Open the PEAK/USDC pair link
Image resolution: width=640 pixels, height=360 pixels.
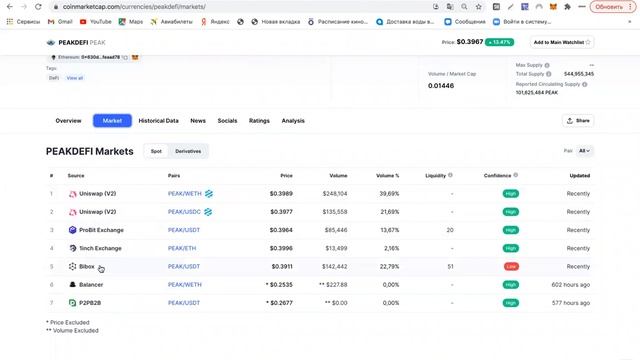coord(184,212)
